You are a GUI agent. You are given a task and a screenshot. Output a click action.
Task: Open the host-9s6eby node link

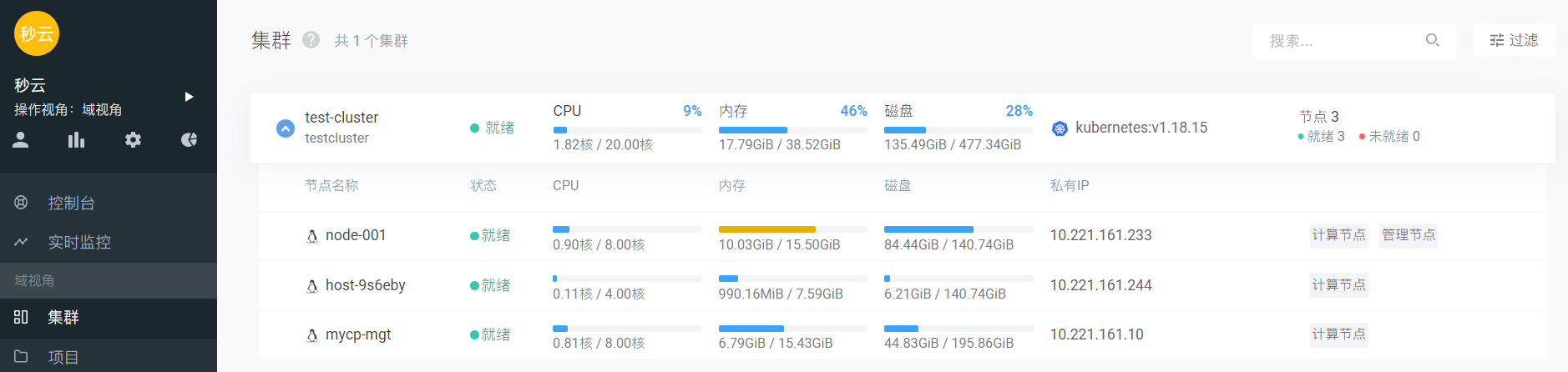pyautogui.click(x=365, y=285)
